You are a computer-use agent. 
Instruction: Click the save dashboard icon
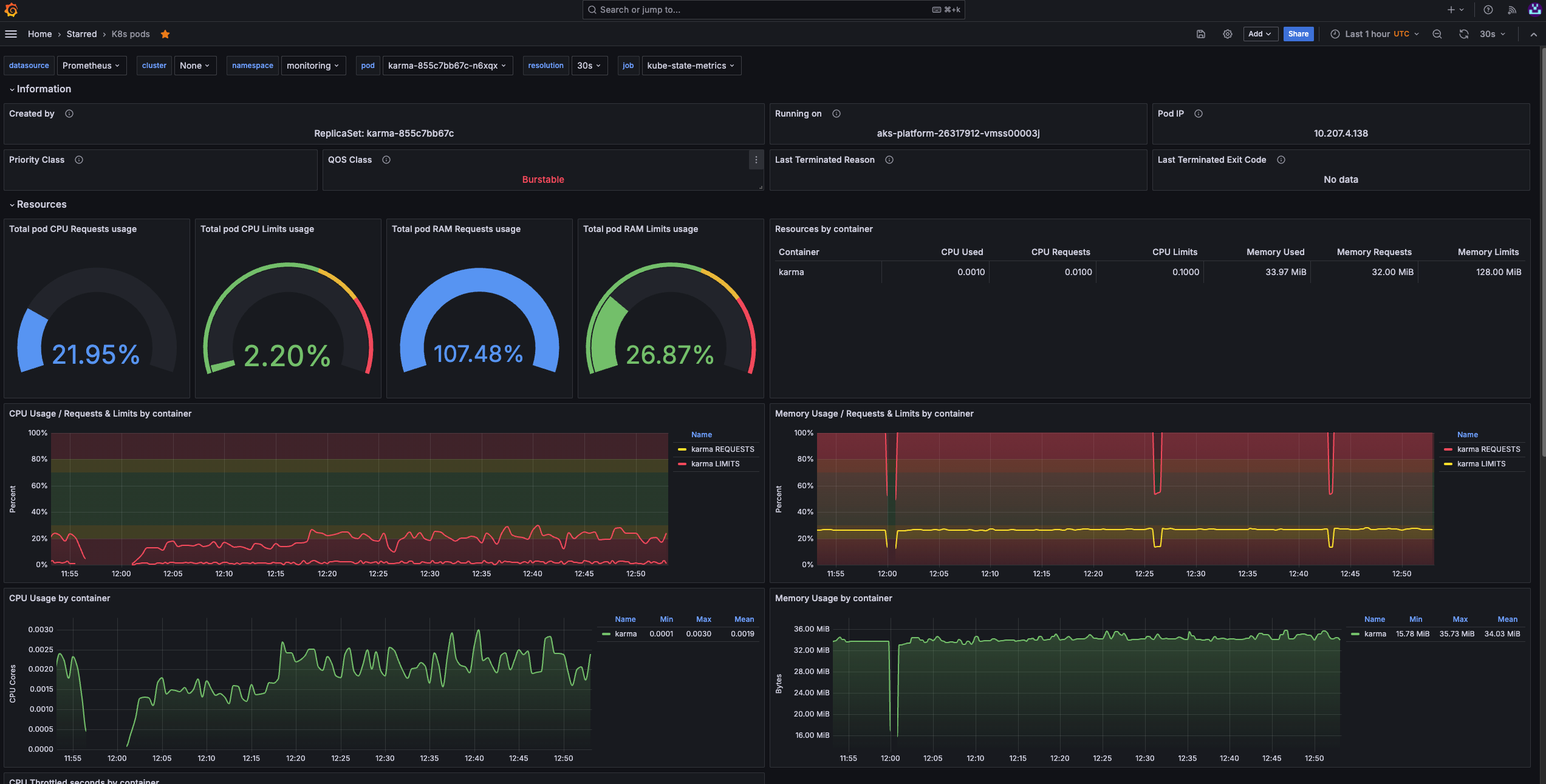point(1200,34)
